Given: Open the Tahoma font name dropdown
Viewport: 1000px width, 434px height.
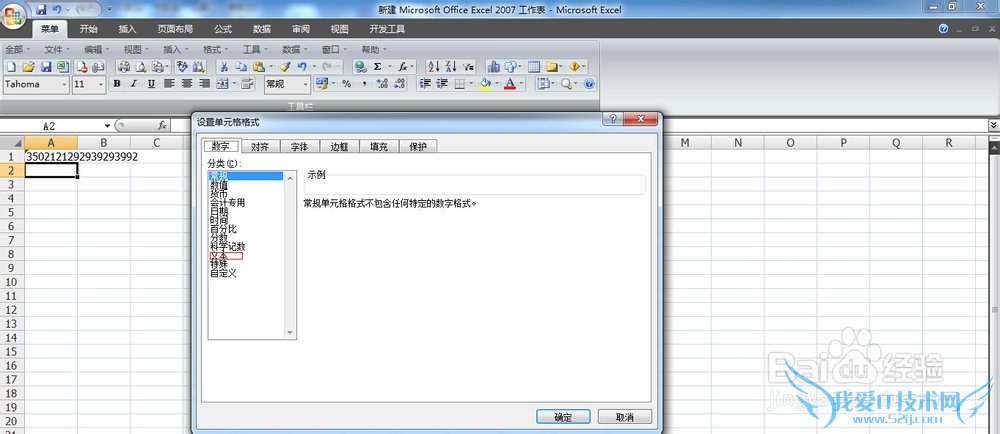Looking at the screenshot, I should 64,84.
